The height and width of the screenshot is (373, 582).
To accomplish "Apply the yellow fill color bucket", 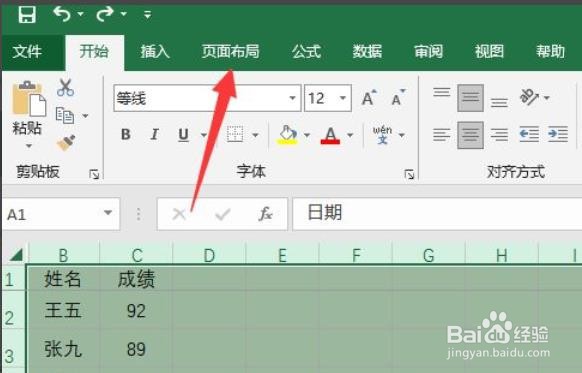I will (x=287, y=135).
